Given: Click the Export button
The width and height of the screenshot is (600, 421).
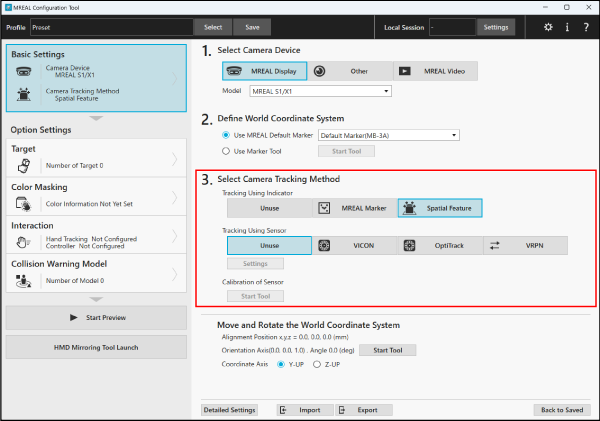Looking at the screenshot, I should (364, 410).
